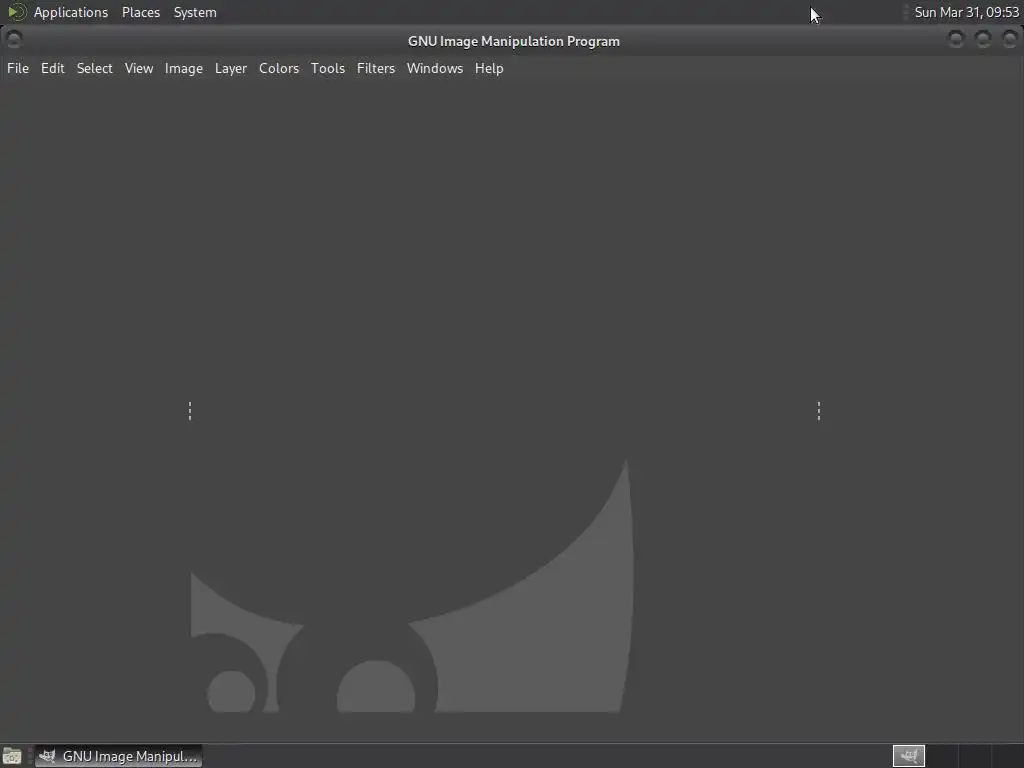Open the Layer menu
Viewport: 1024px width, 768px height.
231,69
